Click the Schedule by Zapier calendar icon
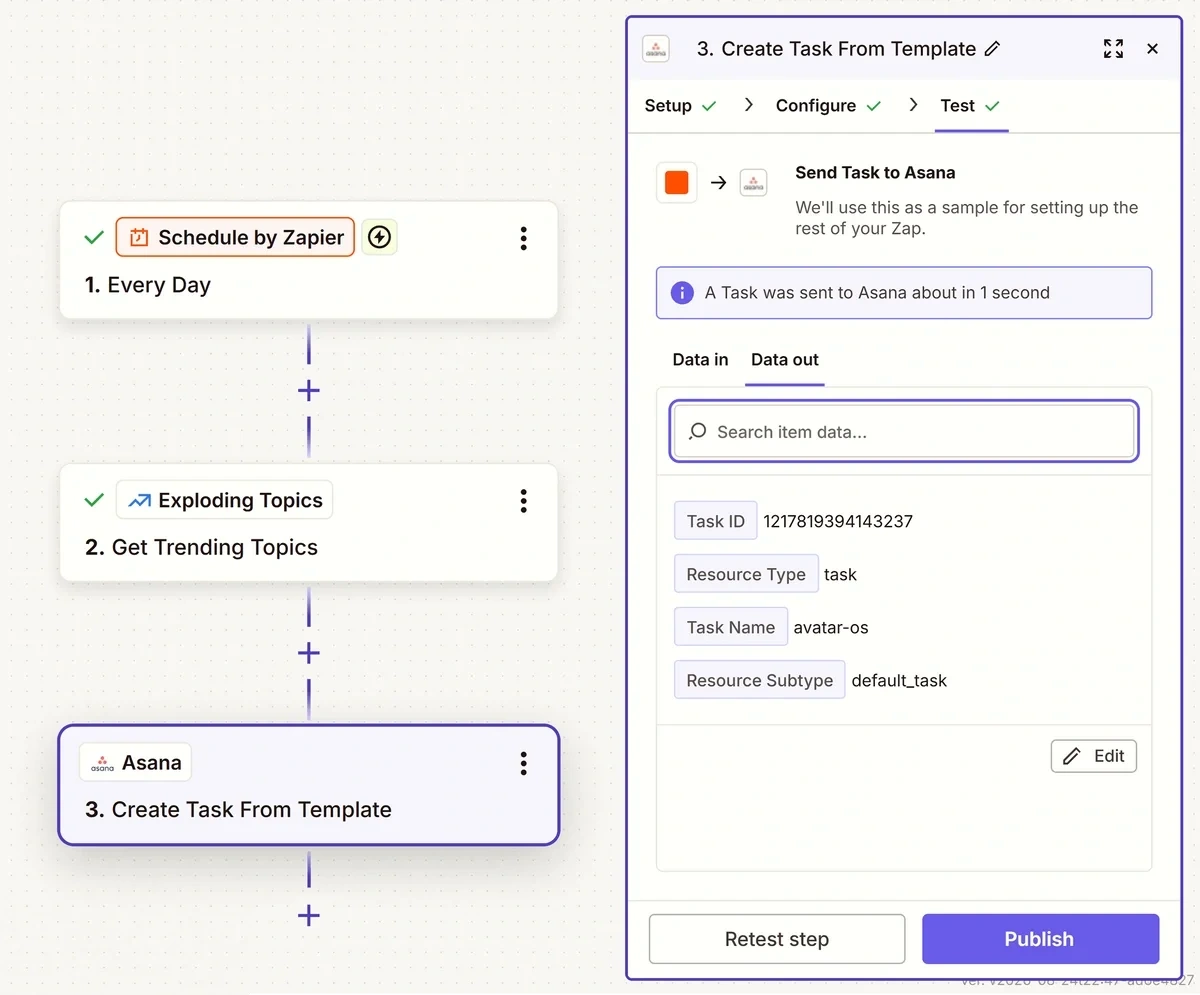The height and width of the screenshot is (995, 1200). point(139,238)
